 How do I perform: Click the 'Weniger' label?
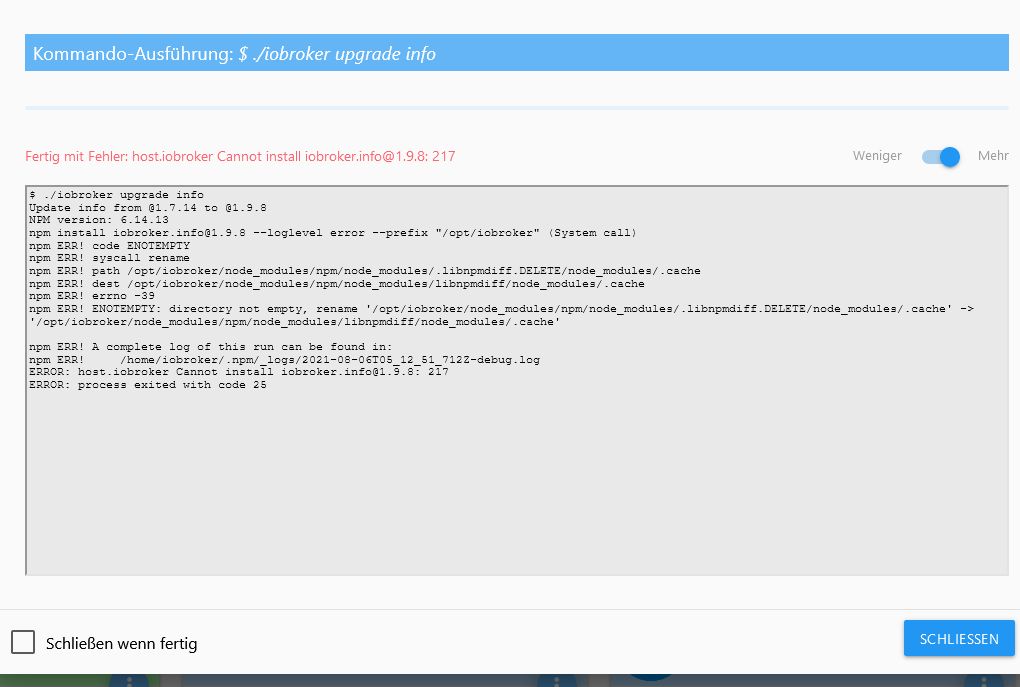tap(877, 155)
